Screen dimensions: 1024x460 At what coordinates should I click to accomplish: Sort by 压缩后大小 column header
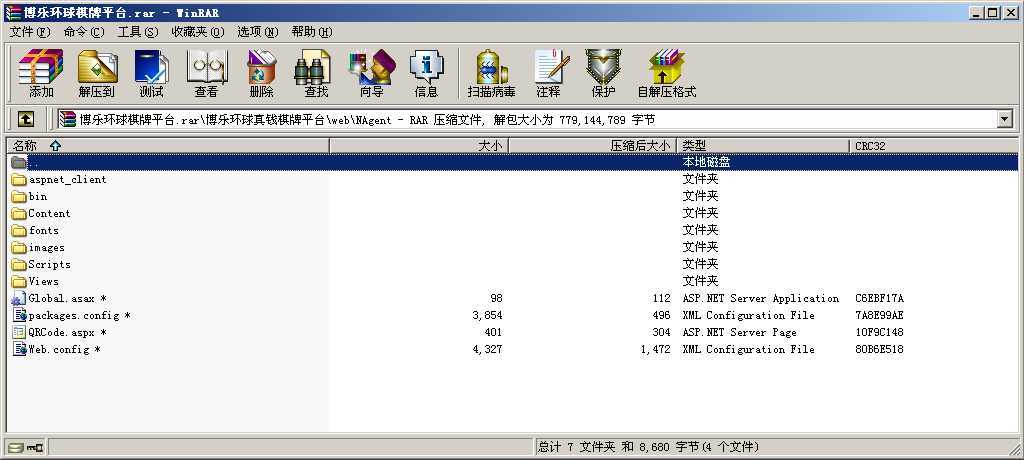[592, 145]
